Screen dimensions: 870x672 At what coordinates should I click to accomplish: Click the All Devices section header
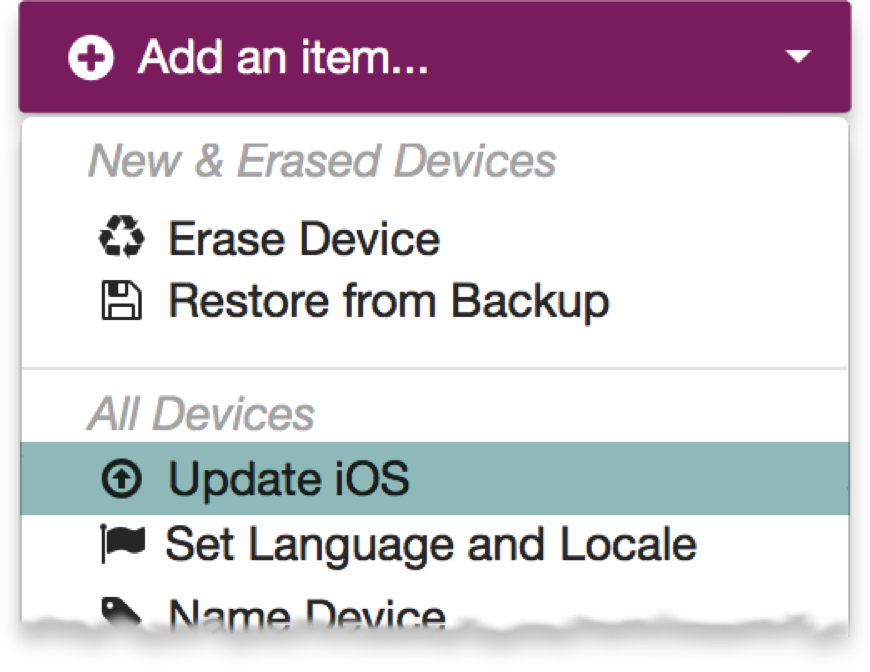pos(201,414)
